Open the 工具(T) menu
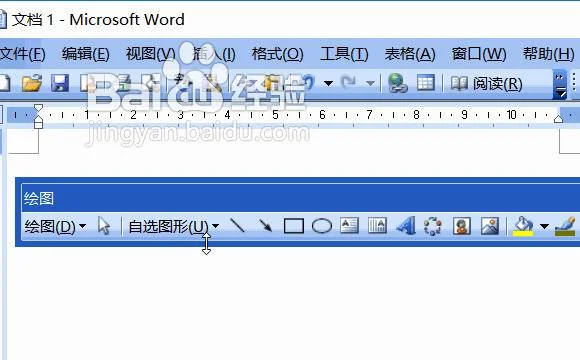The image size is (580, 360). [344, 54]
